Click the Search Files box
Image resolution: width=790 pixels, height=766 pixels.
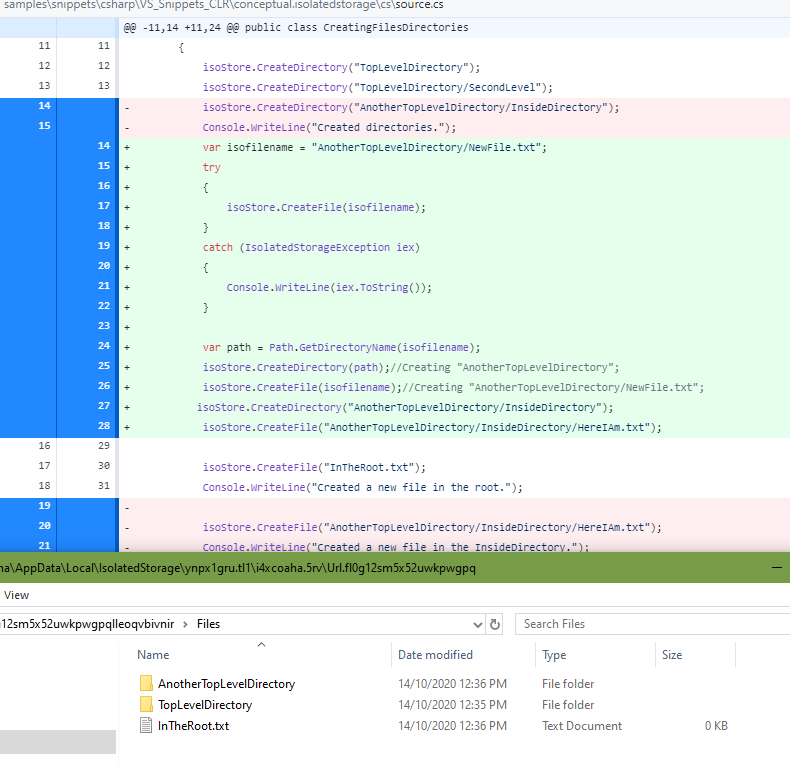coord(652,624)
